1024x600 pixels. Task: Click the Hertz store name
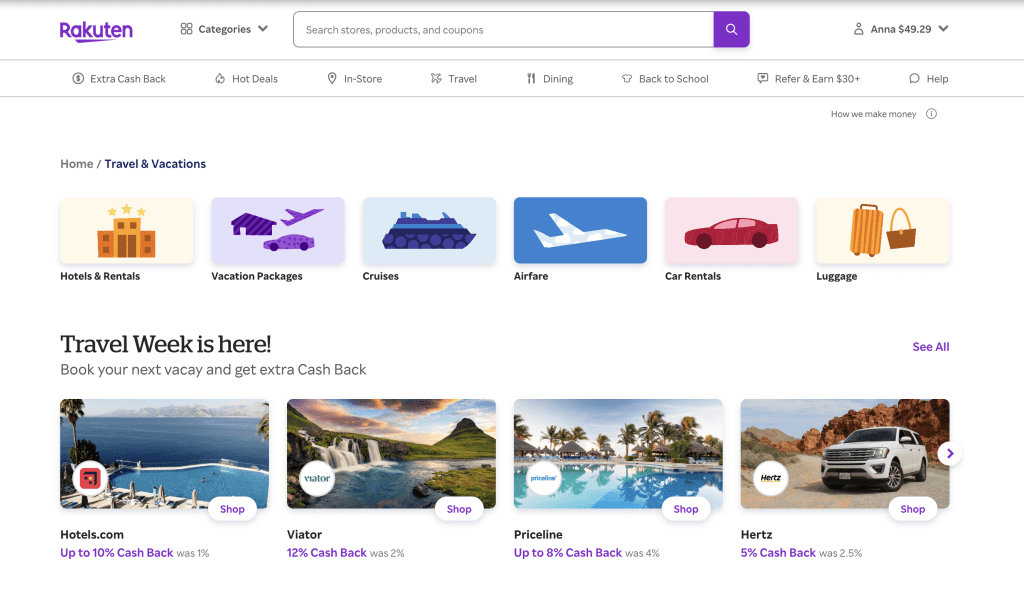point(756,534)
